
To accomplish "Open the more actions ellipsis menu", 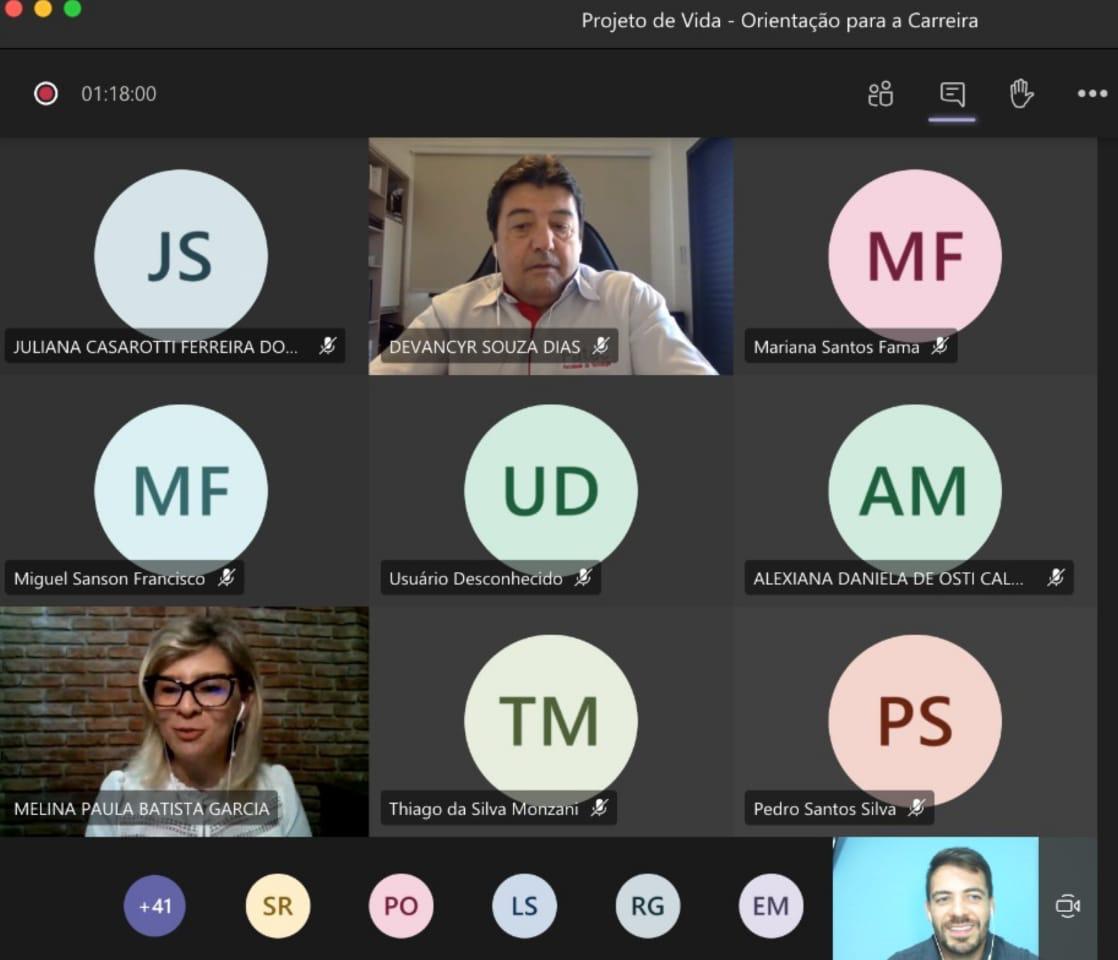I will coord(1091,94).
